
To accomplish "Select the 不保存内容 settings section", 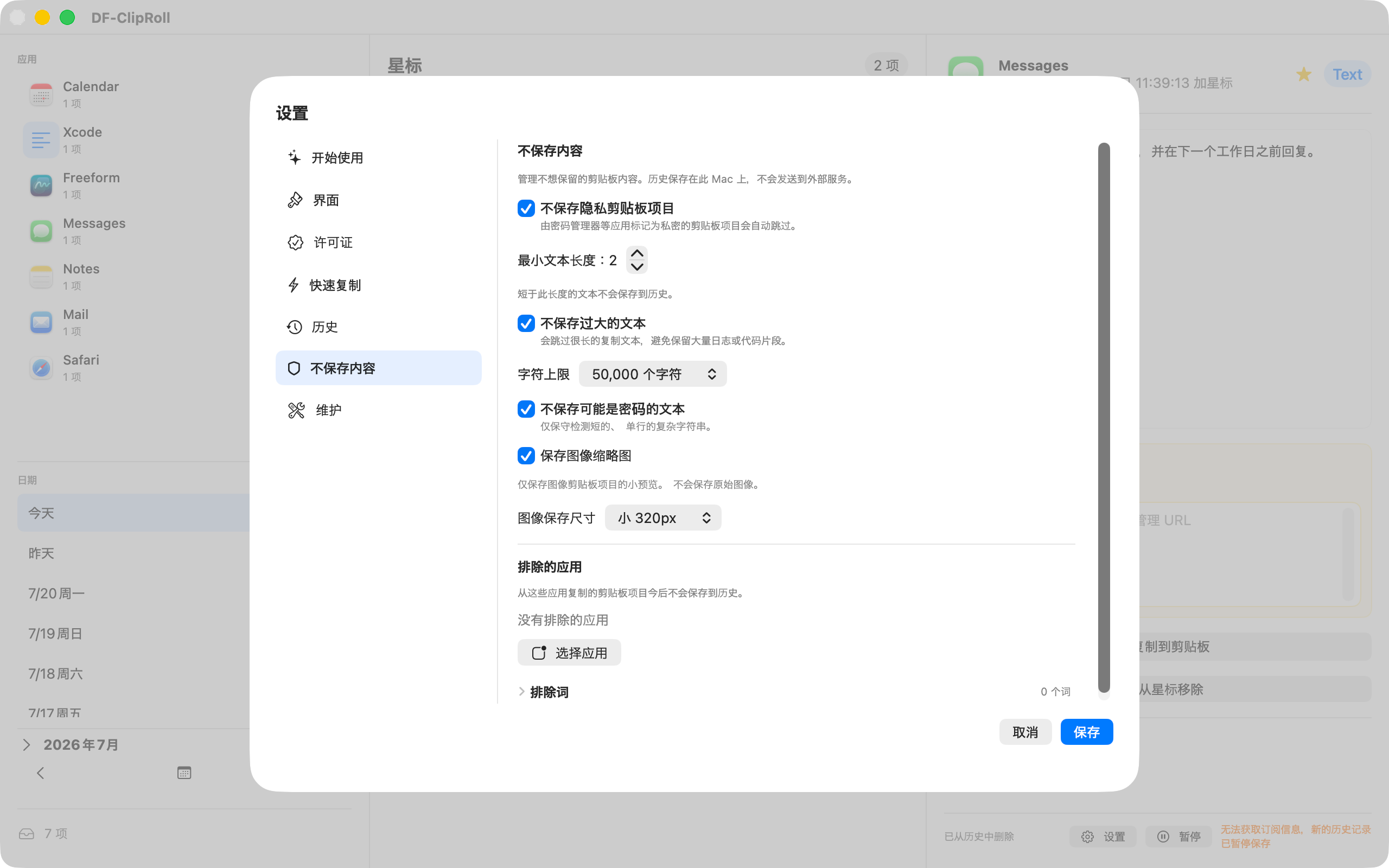I will pyautogui.click(x=378, y=368).
